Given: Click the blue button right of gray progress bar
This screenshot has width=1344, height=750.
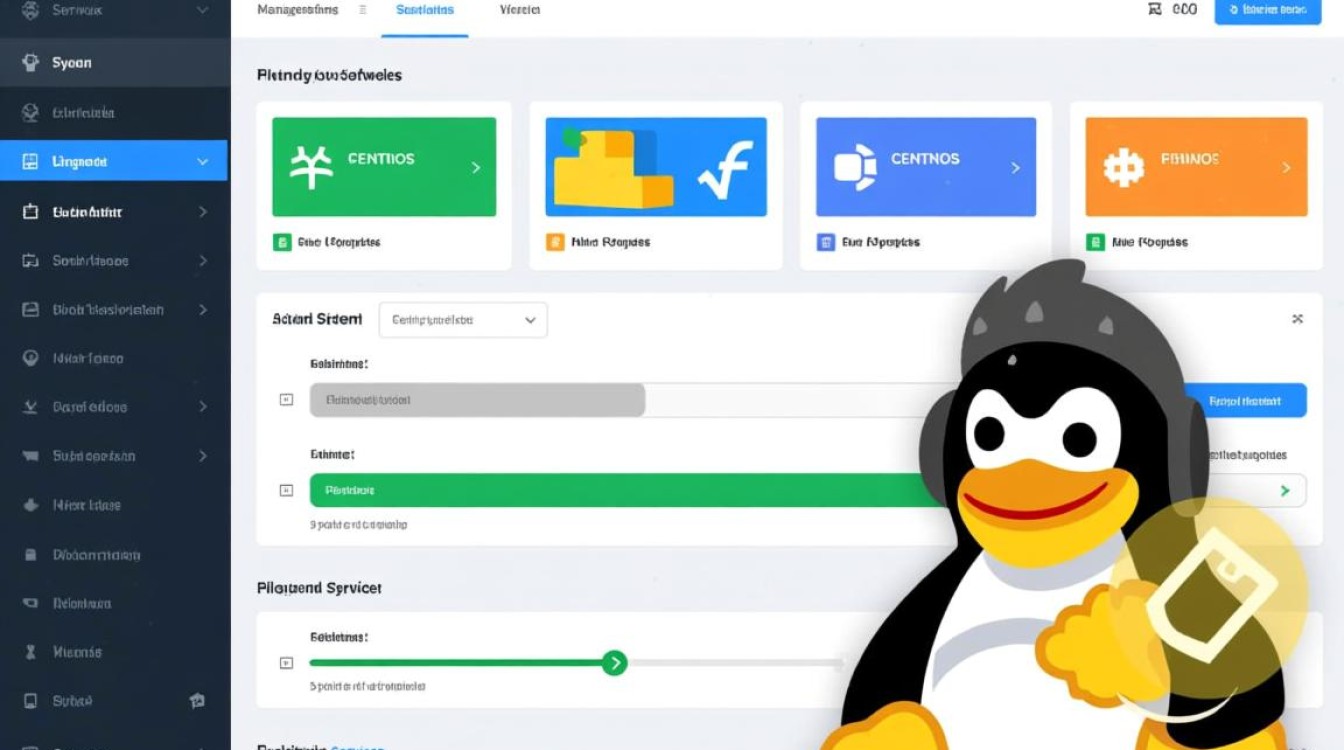Looking at the screenshot, I should click(1245, 401).
